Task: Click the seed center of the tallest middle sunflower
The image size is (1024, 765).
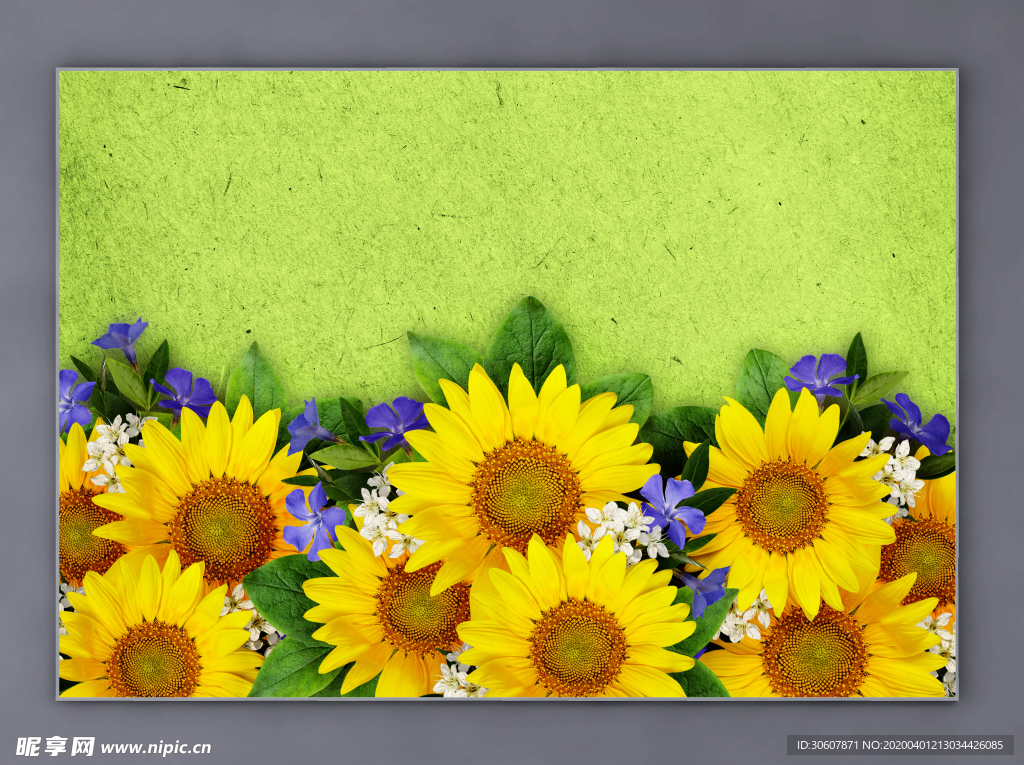Action: (525, 491)
